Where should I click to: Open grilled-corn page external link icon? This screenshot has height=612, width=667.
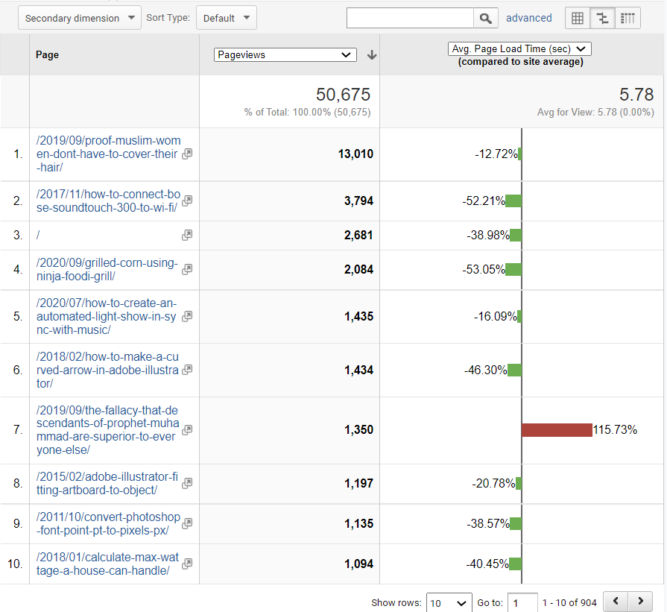(x=187, y=270)
